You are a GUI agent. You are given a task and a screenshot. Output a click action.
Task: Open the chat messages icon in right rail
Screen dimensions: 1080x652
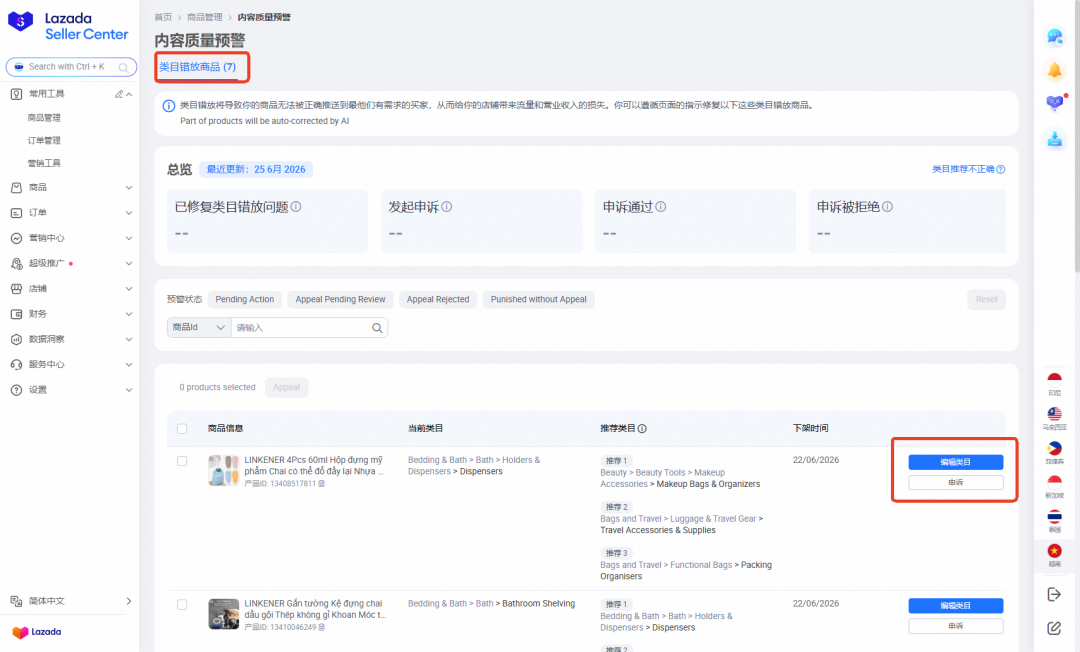pos(1055,36)
